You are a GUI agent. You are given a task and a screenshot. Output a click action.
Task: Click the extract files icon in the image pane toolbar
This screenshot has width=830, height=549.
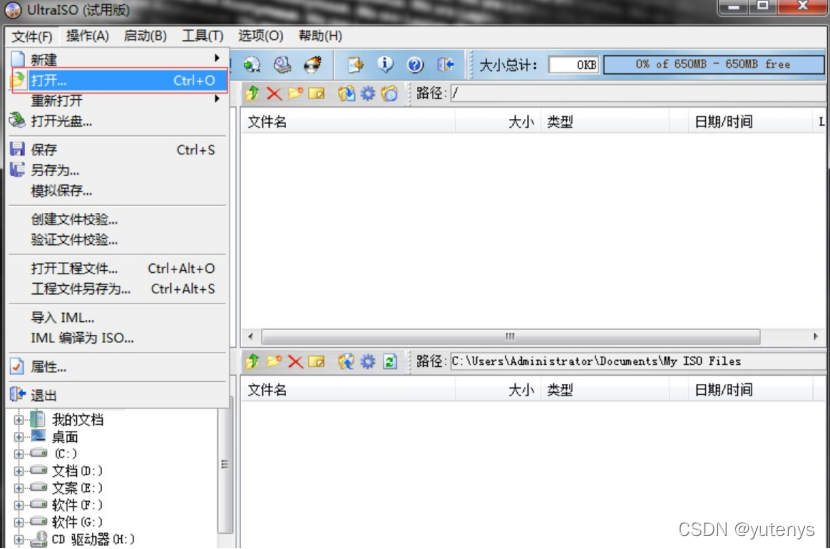[346, 94]
